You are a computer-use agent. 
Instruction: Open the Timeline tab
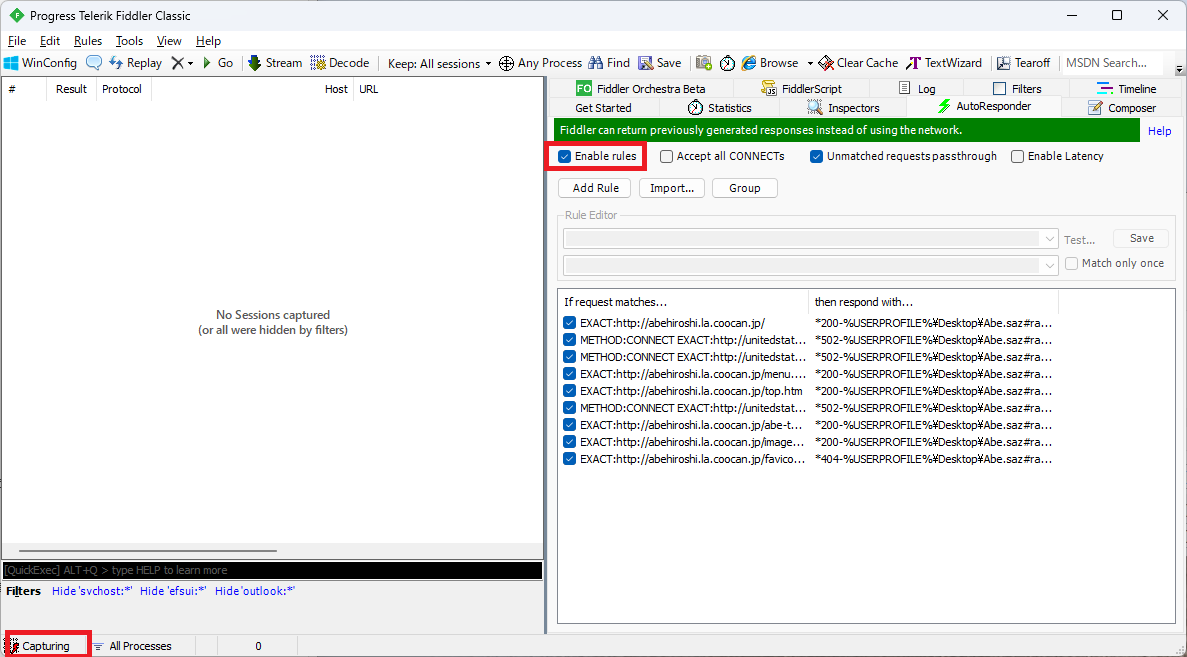click(1126, 89)
